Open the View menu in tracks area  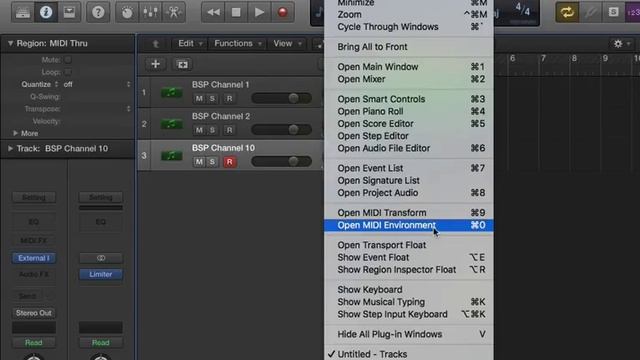point(287,43)
